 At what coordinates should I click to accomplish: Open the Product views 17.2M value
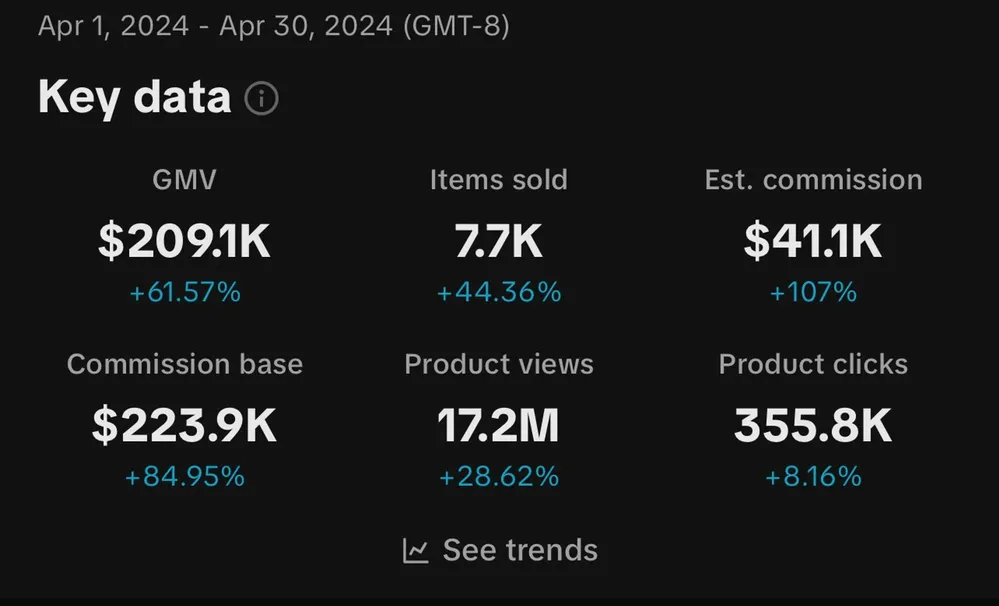tap(498, 425)
